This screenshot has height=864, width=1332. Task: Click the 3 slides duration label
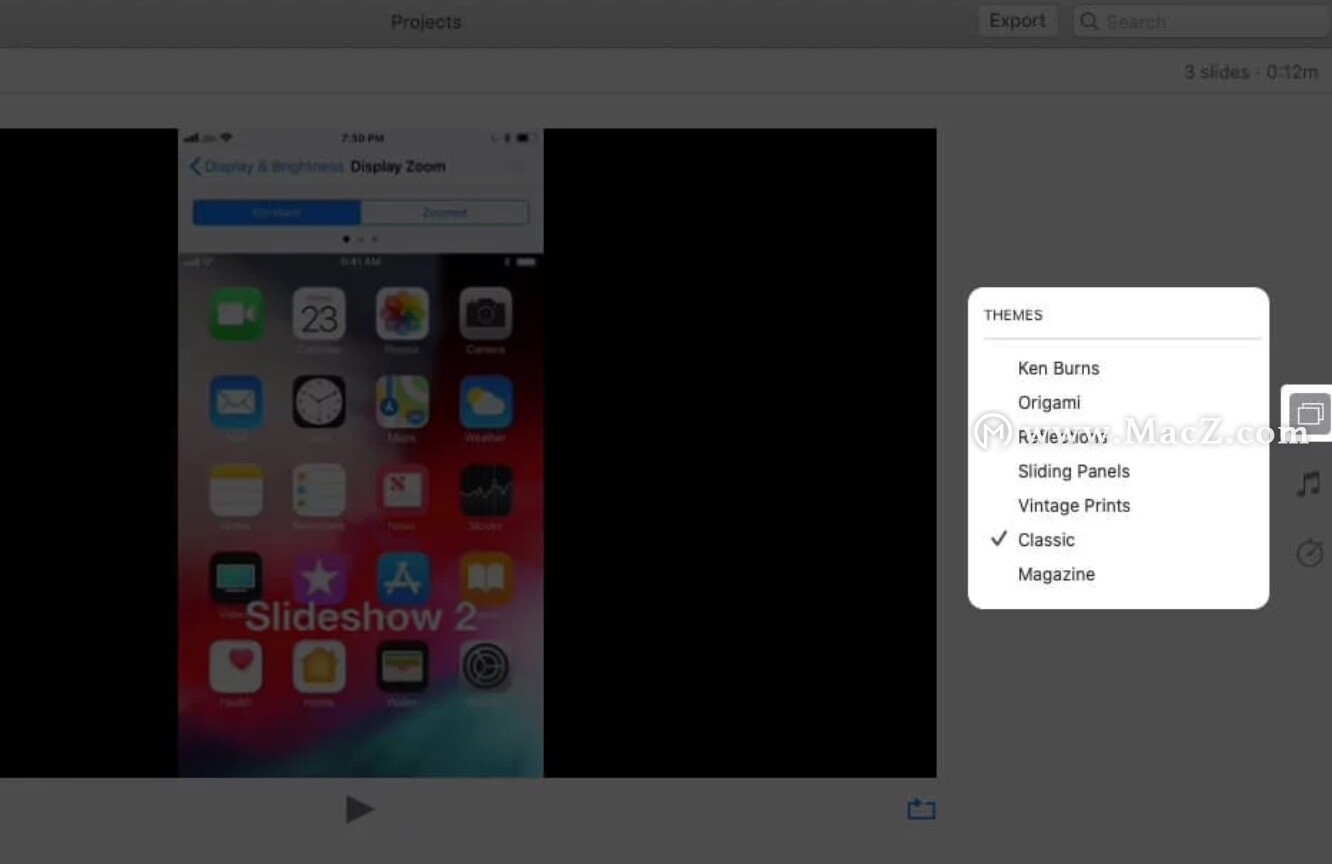click(x=1251, y=72)
